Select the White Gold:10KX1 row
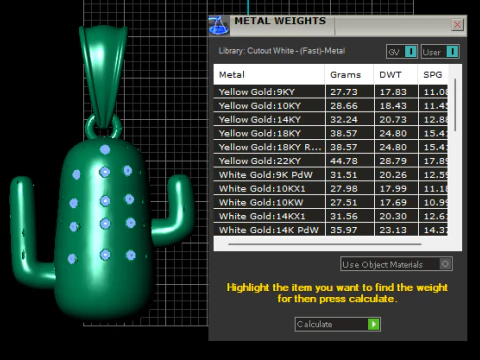 331,189
